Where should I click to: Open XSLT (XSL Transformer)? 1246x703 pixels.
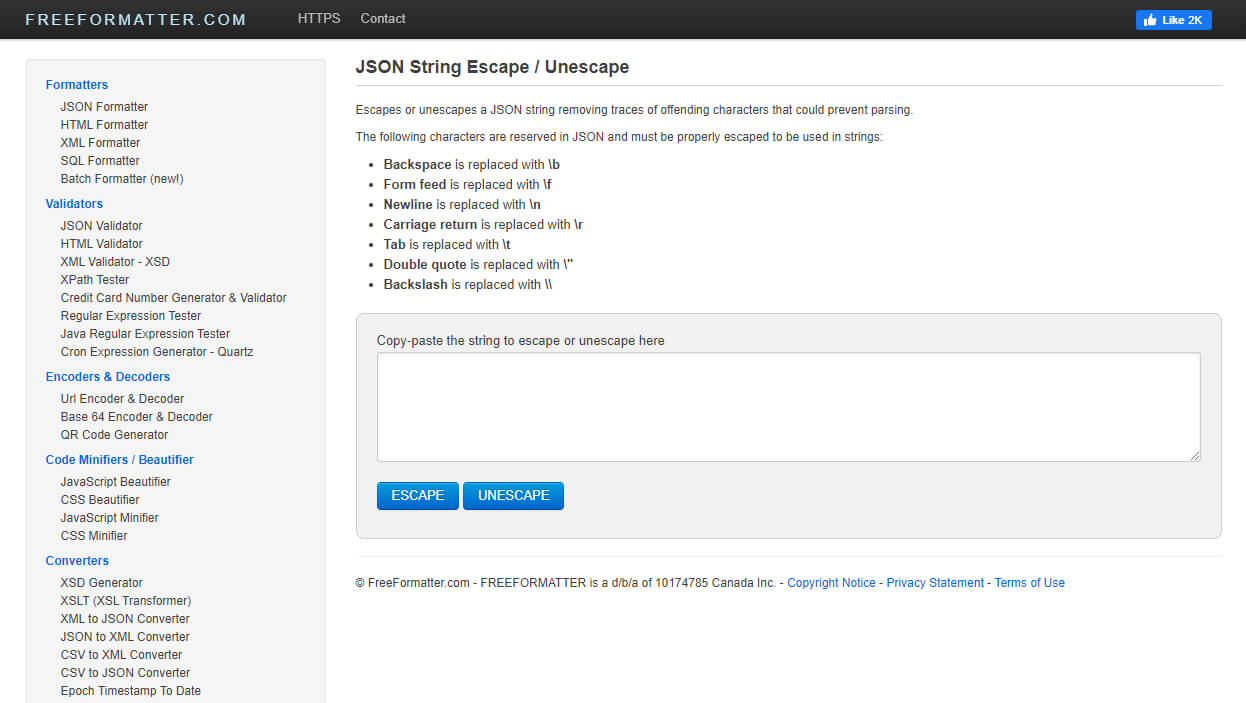125,601
